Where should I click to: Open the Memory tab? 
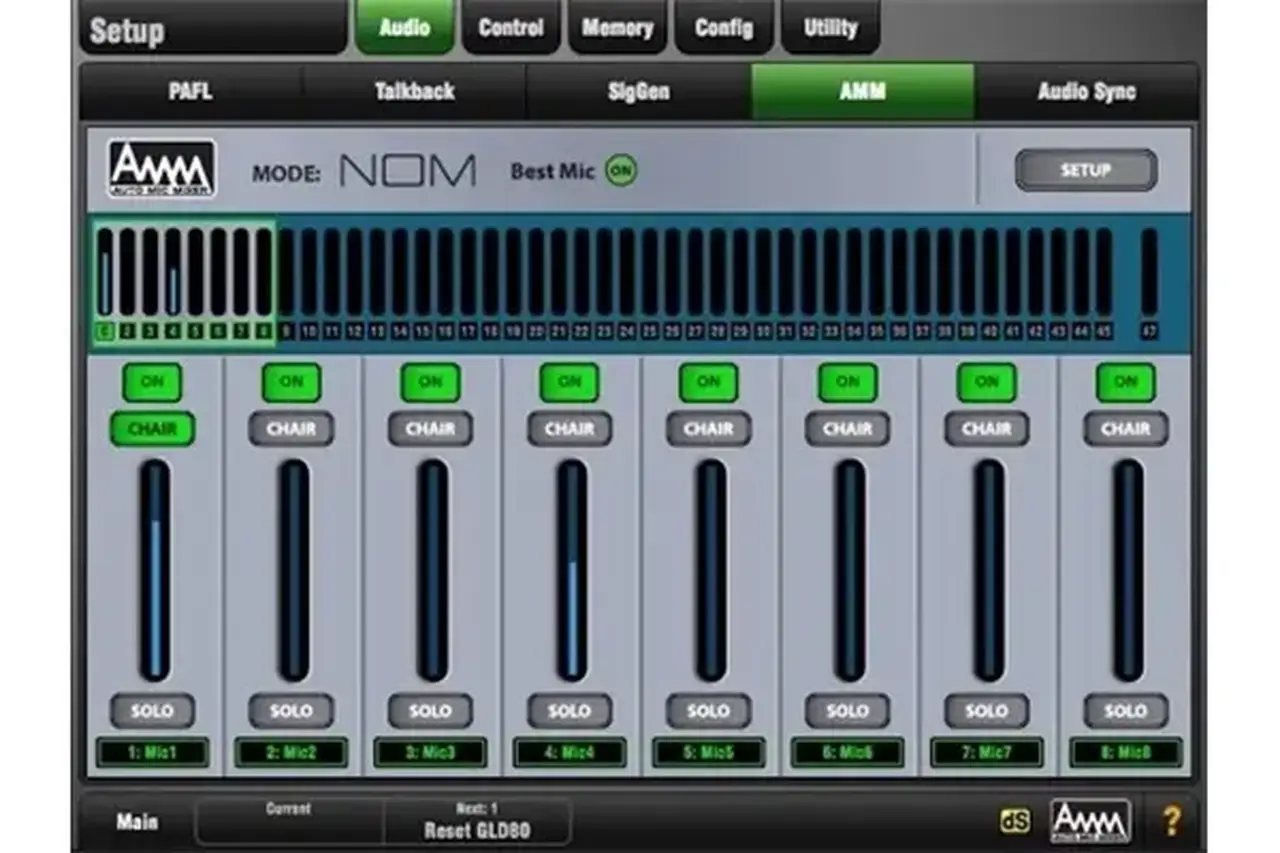click(x=617, y=28)
